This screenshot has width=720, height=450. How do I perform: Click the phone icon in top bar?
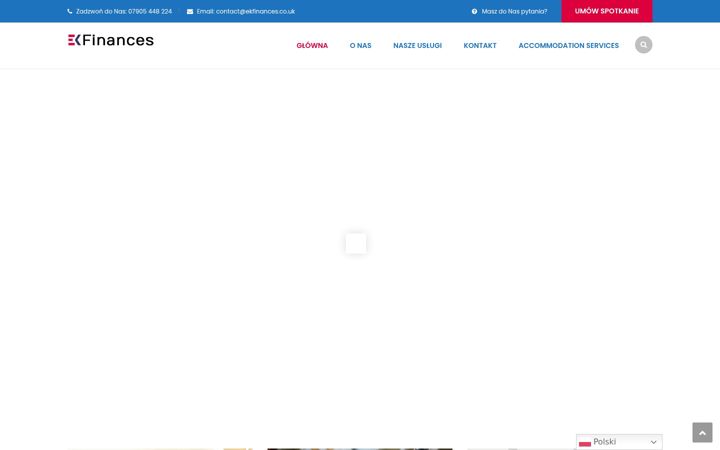(x=70, y=11)
